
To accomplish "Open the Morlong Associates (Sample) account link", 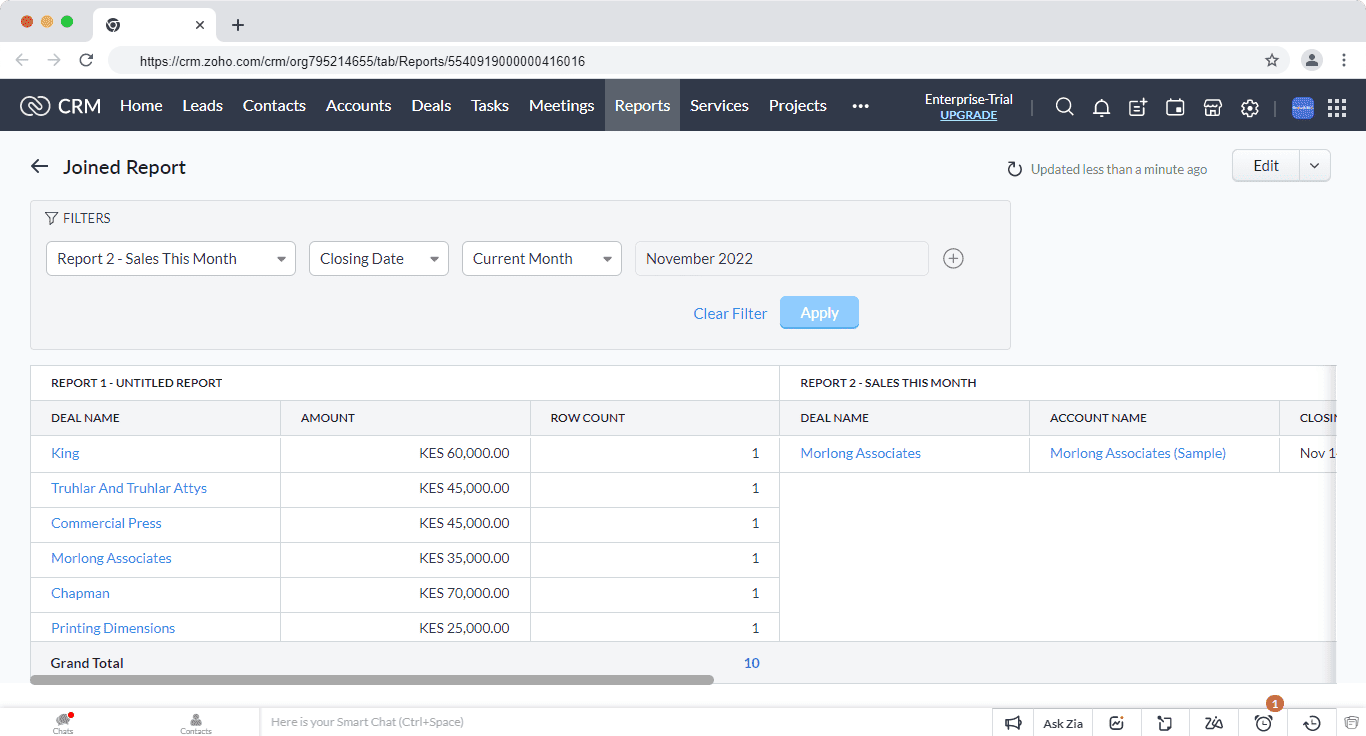I will pos(1138,453).
